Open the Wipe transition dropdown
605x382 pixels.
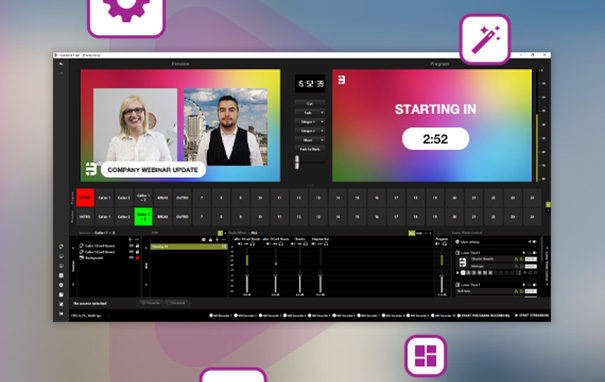tap(322, 140)
